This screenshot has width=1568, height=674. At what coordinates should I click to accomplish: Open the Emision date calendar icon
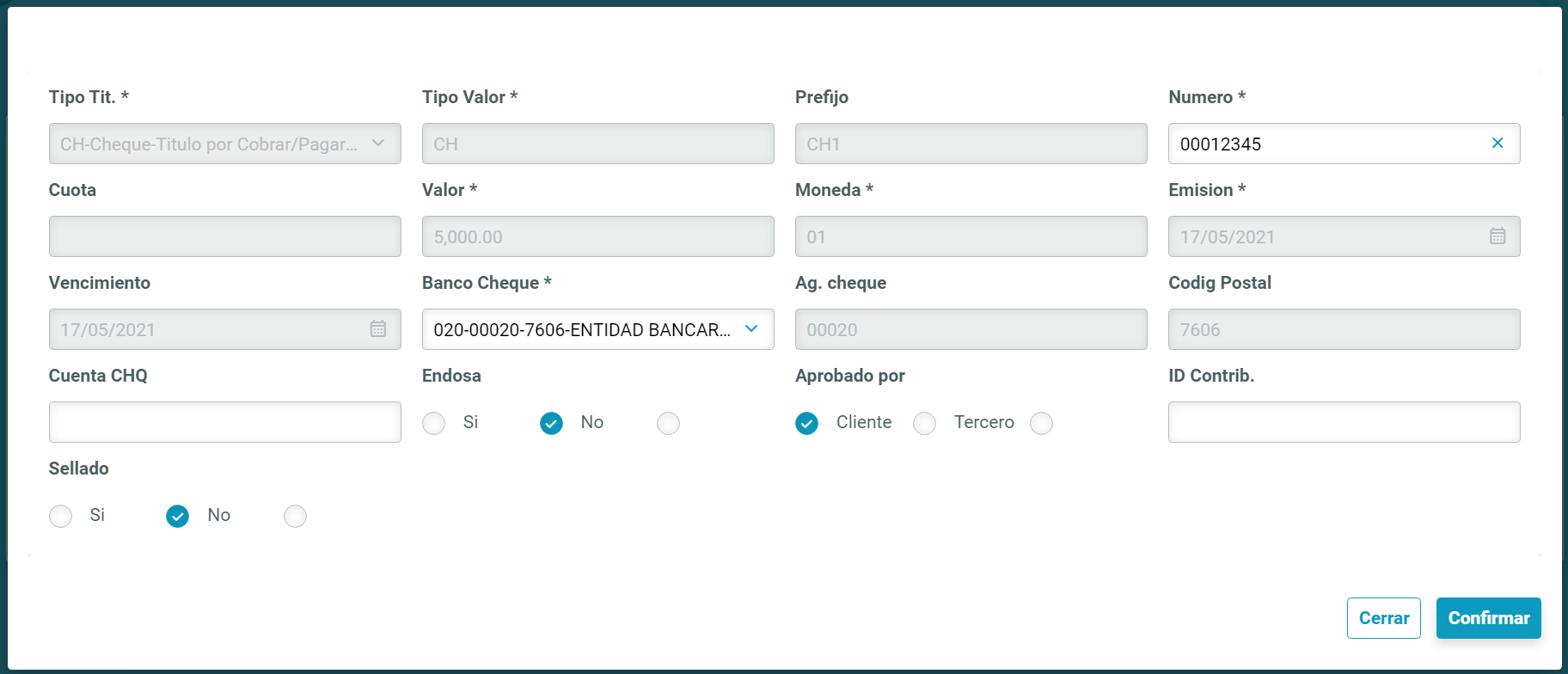1497,236
